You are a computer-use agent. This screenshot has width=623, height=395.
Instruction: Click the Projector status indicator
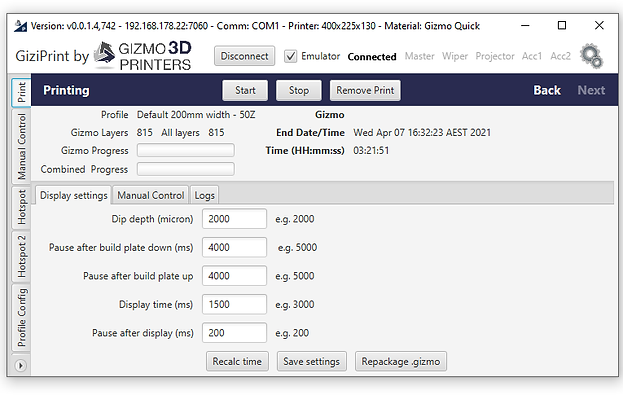(495, 56)
